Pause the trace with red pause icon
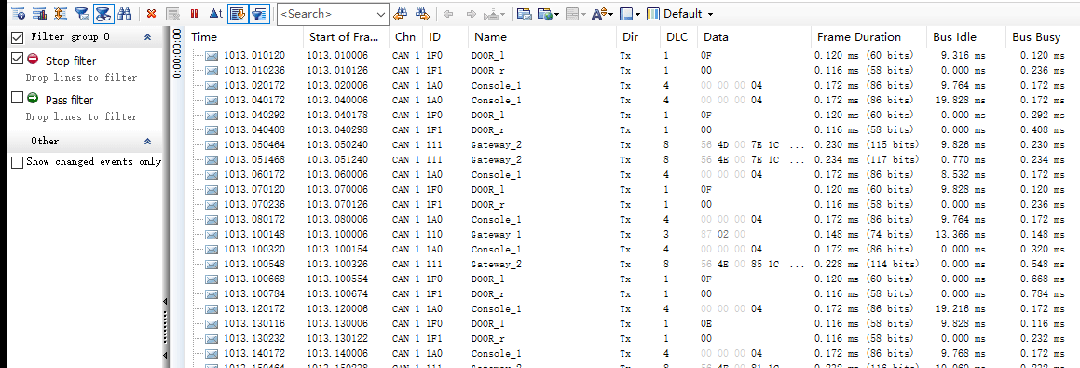1080x368 pixels. (x=194, y=13)
